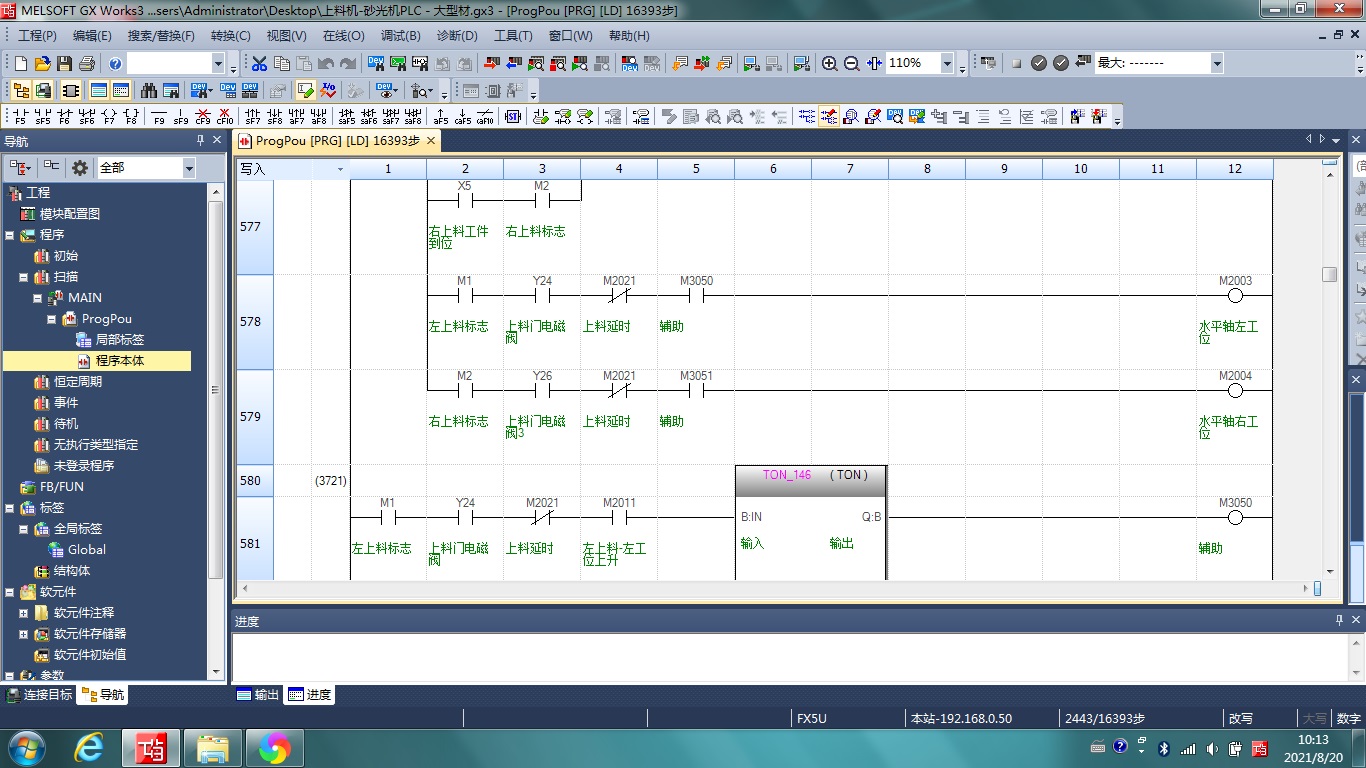Expand the 软元件注释 tree node
The width and height of the screenshot is (1366, 768).
(24, 613)
